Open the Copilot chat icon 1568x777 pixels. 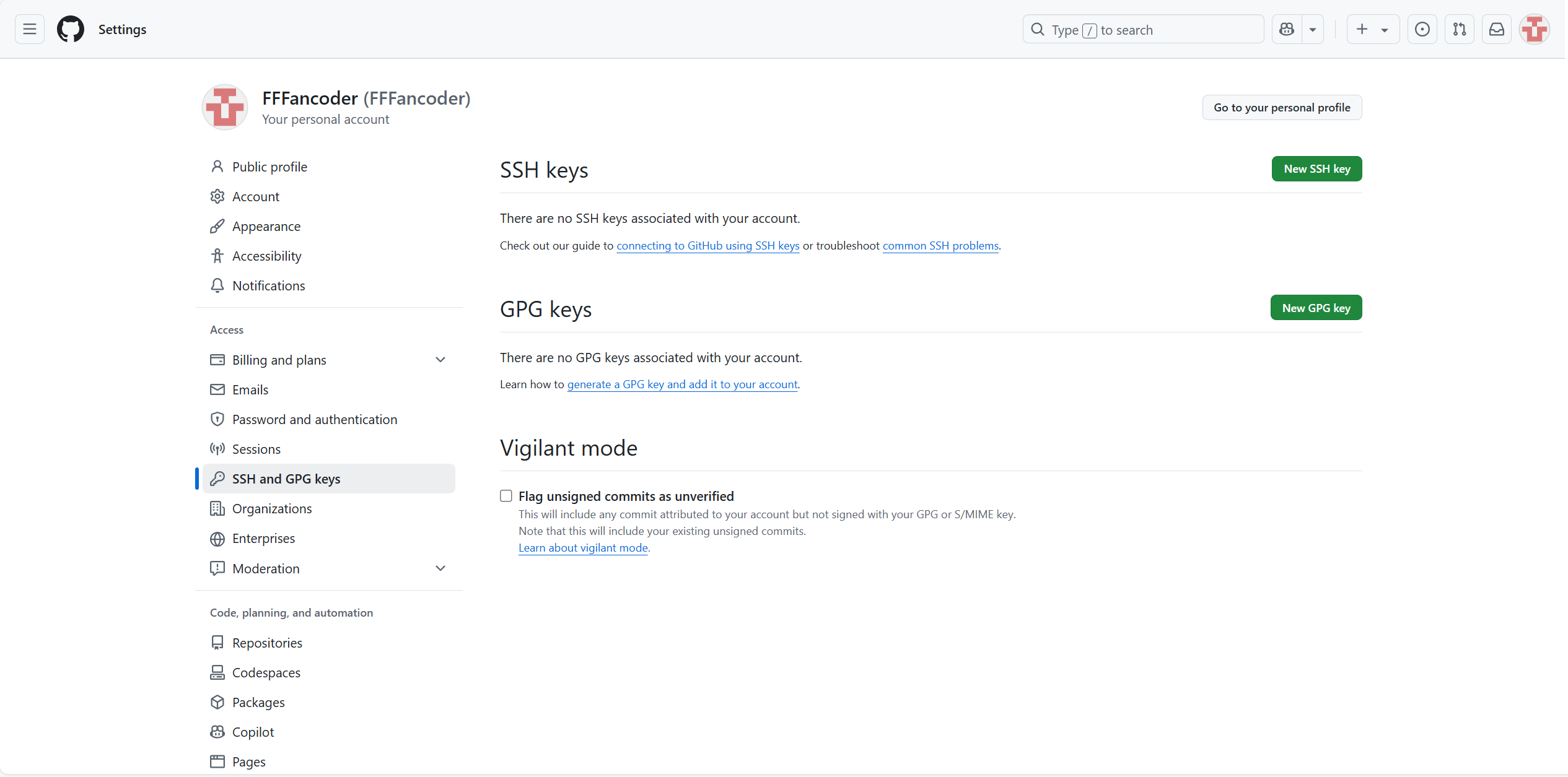[x=1287, y=29]
